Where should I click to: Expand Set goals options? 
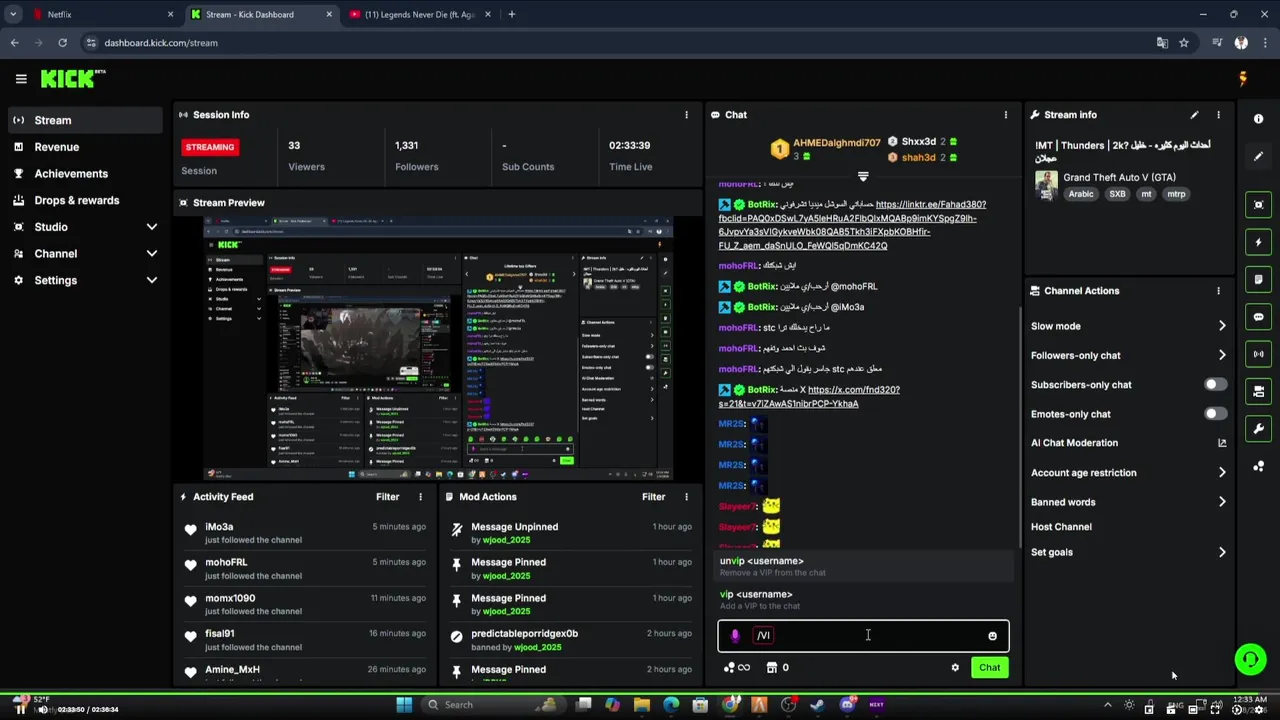click(1222, 552)
